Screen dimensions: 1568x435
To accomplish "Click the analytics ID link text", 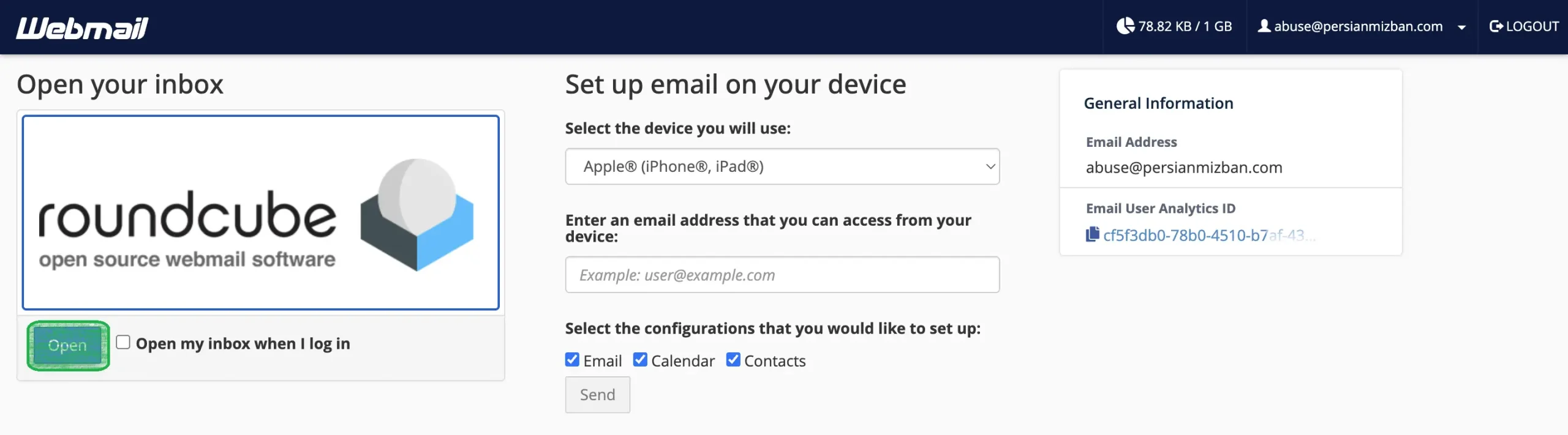I will click(x=1185, y=236).
